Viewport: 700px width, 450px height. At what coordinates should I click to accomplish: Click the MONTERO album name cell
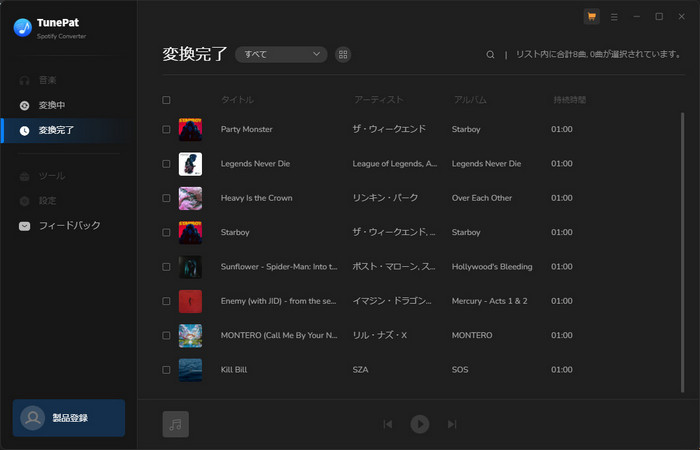point(472,336)
